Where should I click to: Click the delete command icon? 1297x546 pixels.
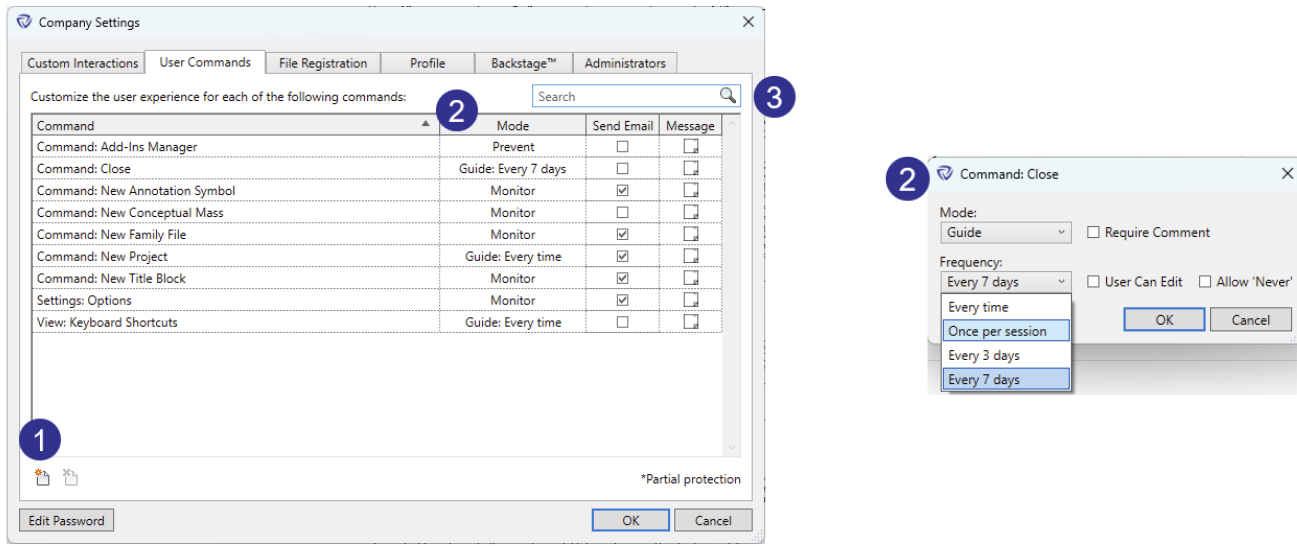(x=70, y=478)
